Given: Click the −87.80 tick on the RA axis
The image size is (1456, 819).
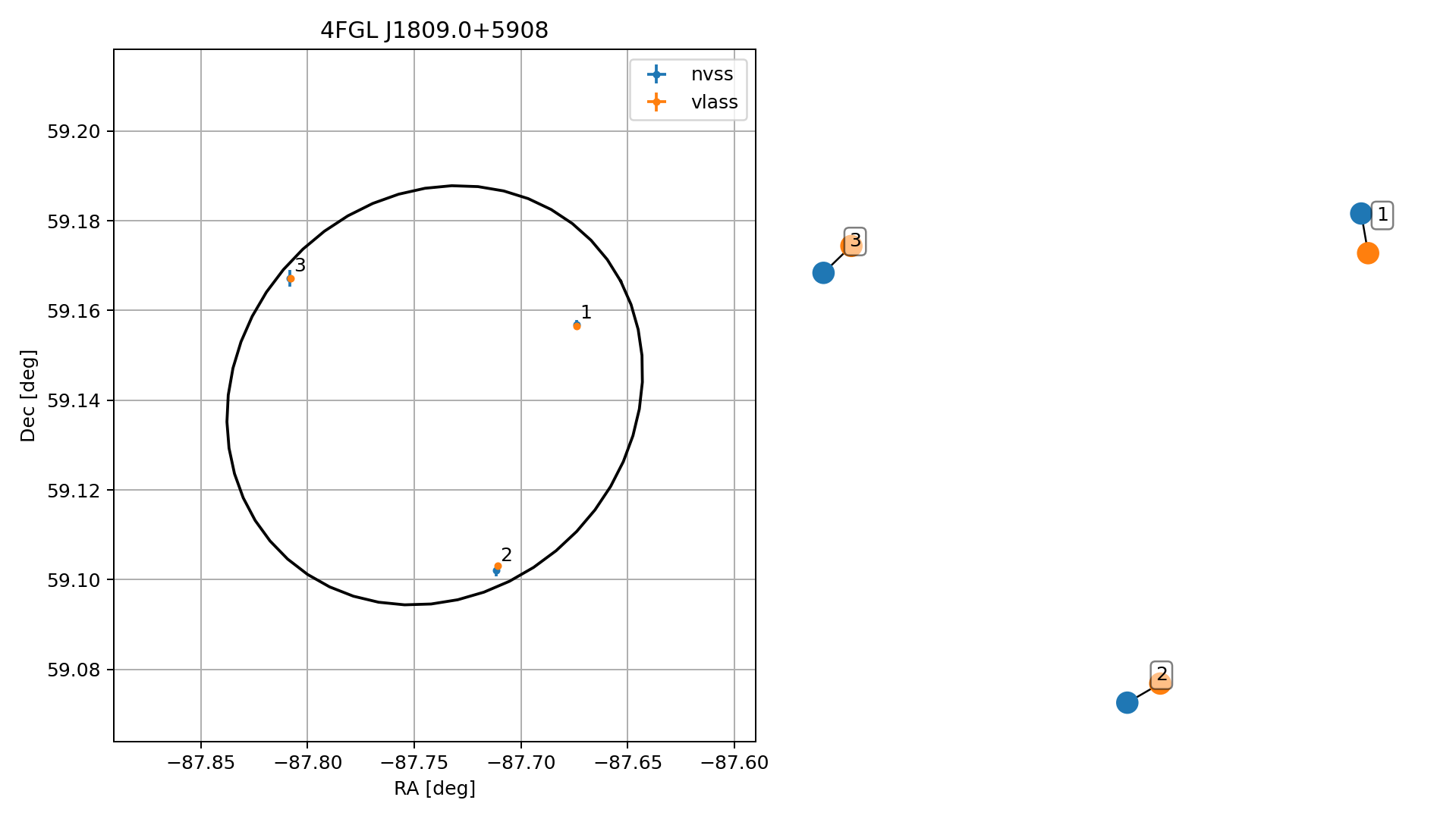Looking at the screenshot, I should (307, 763).
